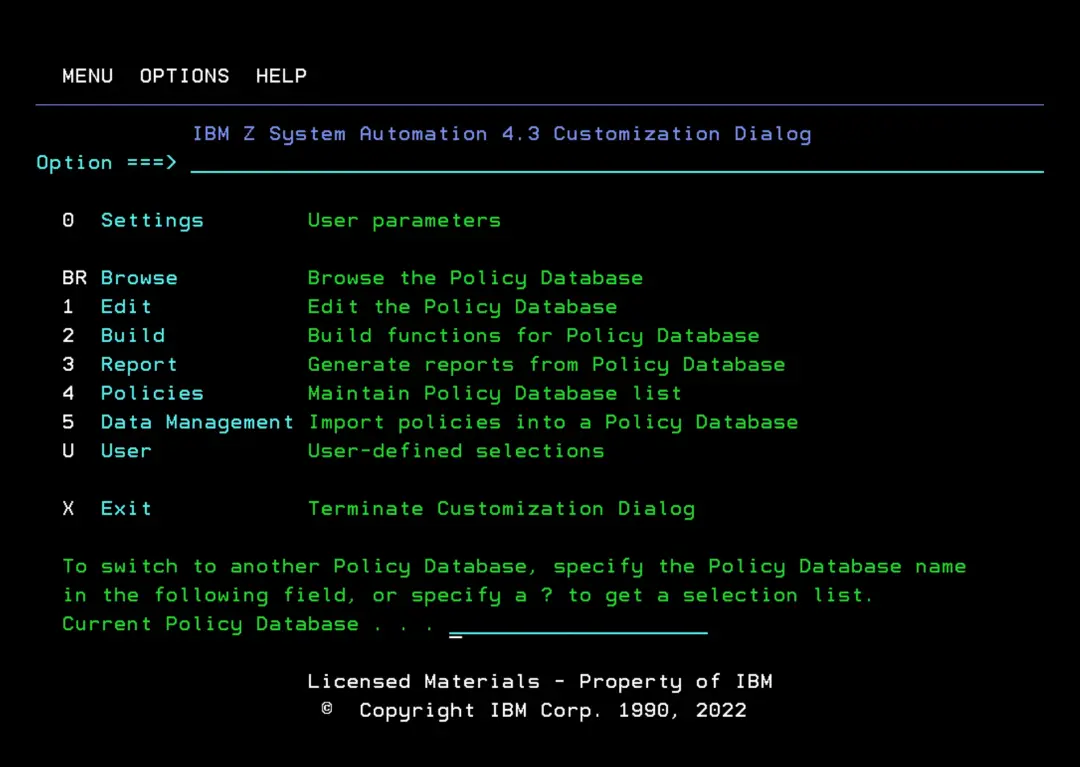
Task: Click option code 'X' beside Exit
Action: pos(68,509)
